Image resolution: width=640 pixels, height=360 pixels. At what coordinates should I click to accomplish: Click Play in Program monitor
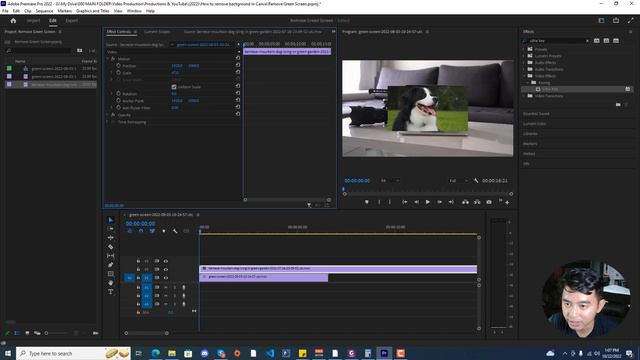[x=428, y=202]
